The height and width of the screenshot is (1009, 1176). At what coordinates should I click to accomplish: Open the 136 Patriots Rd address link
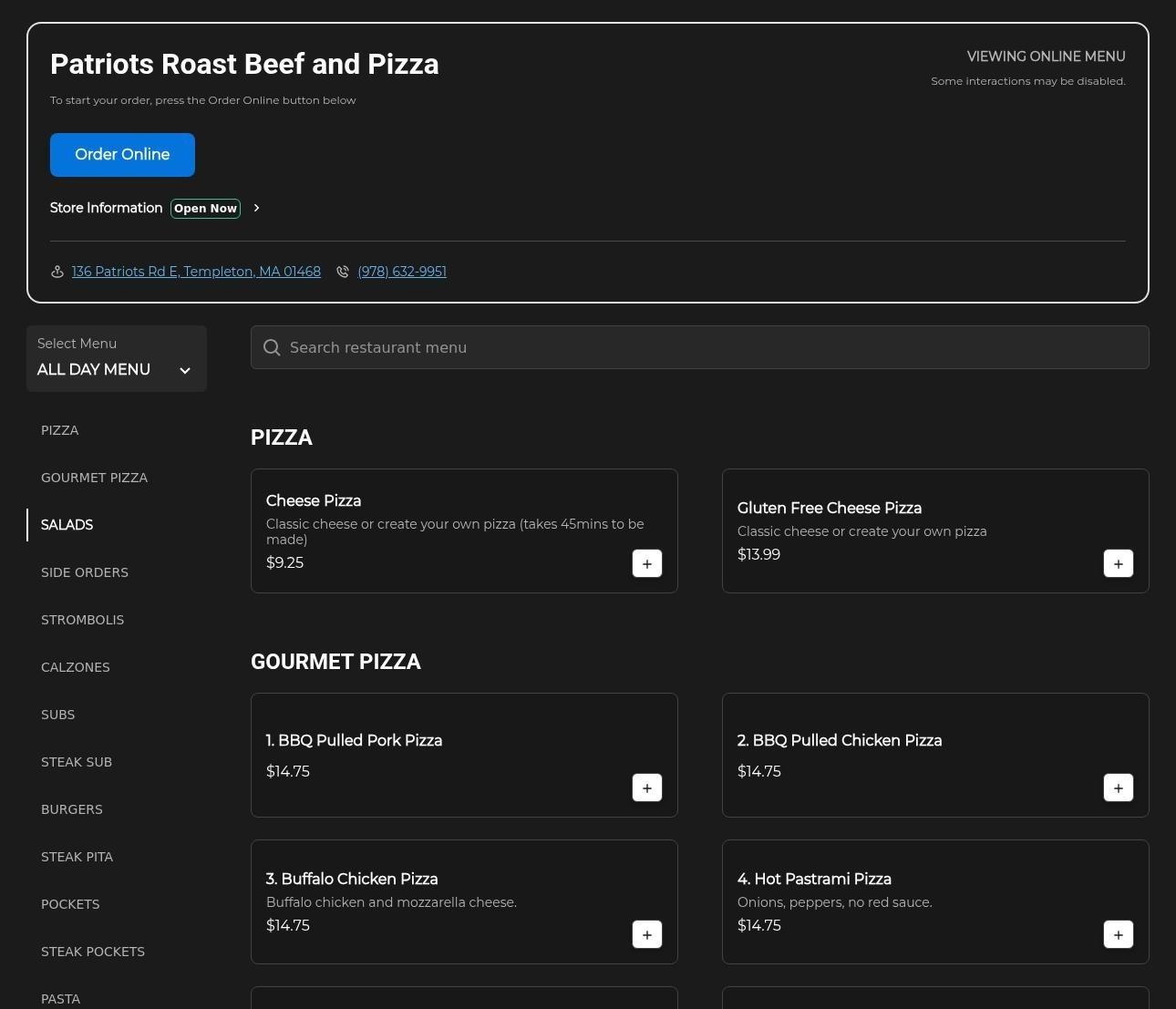[x=196, y=272]
